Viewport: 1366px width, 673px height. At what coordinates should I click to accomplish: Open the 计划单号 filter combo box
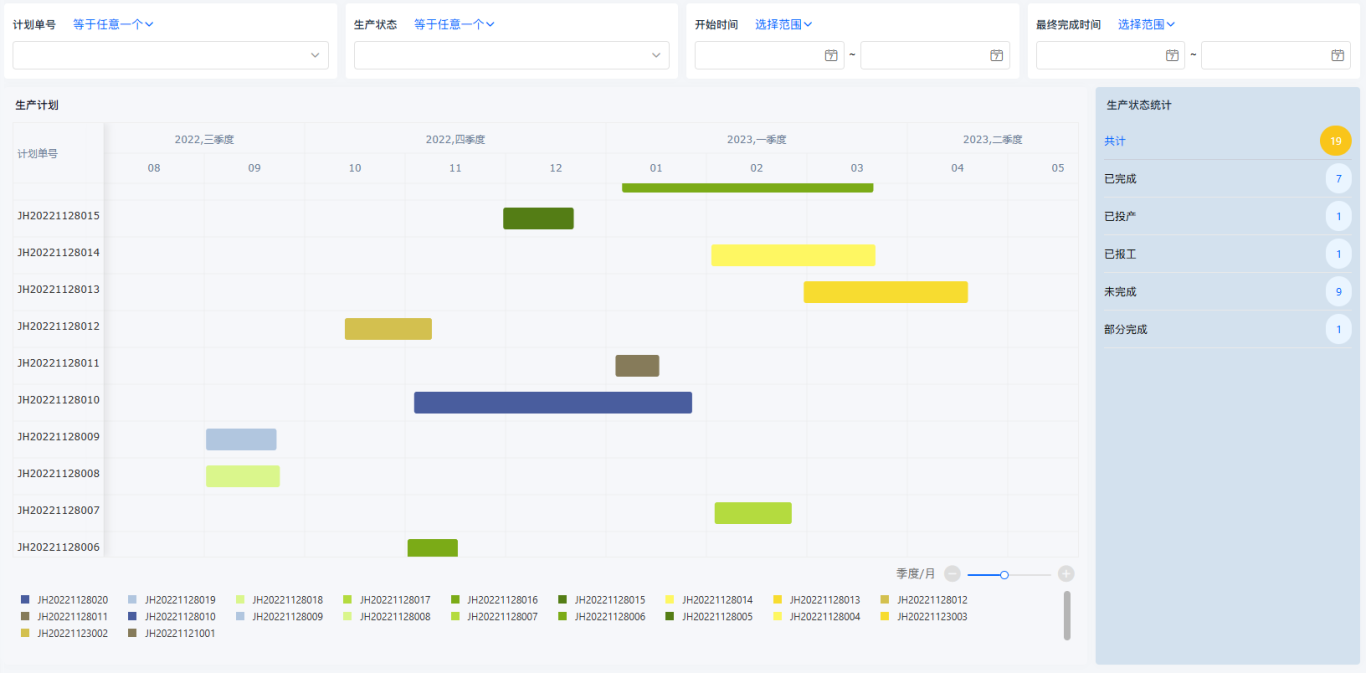tap(170, 55)
